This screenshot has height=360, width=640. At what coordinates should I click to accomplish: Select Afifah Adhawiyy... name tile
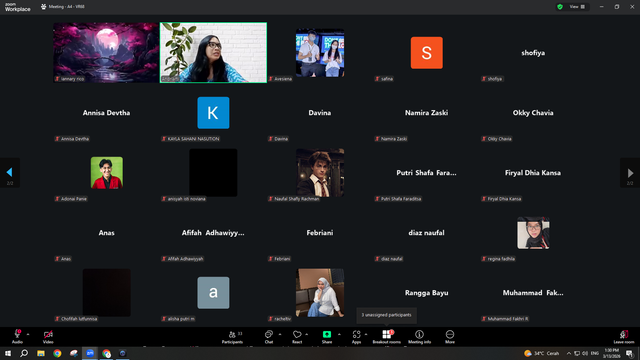click(213, 233)
